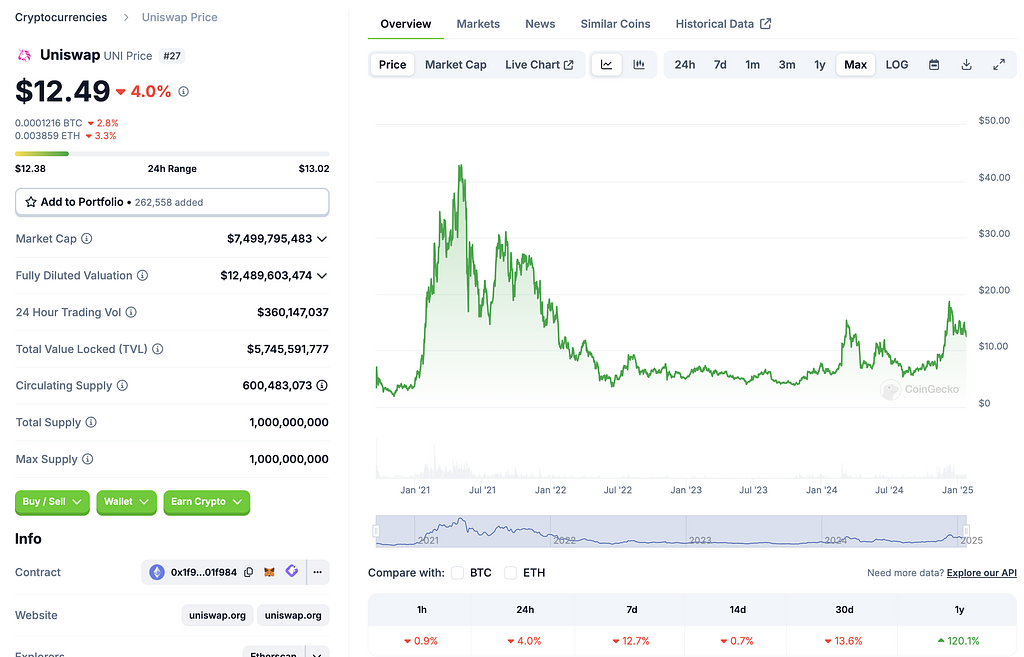Download the chart data
This screenshot has height=657, width=1024.
[x=966, y=65]
